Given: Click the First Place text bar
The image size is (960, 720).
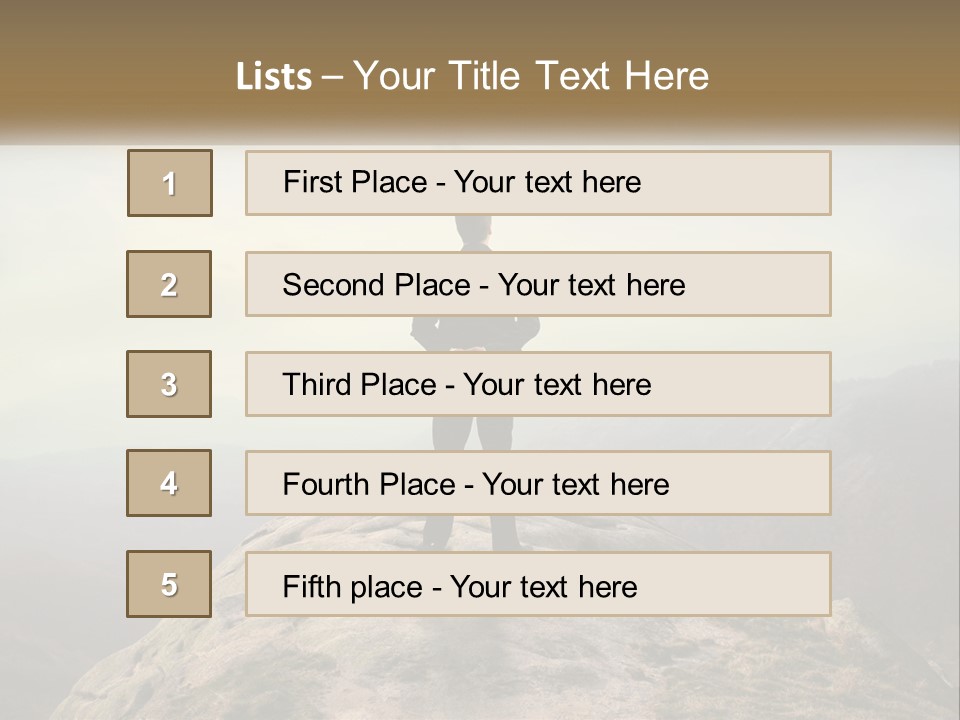Looking at the screenshot, I should click(538, 183).
